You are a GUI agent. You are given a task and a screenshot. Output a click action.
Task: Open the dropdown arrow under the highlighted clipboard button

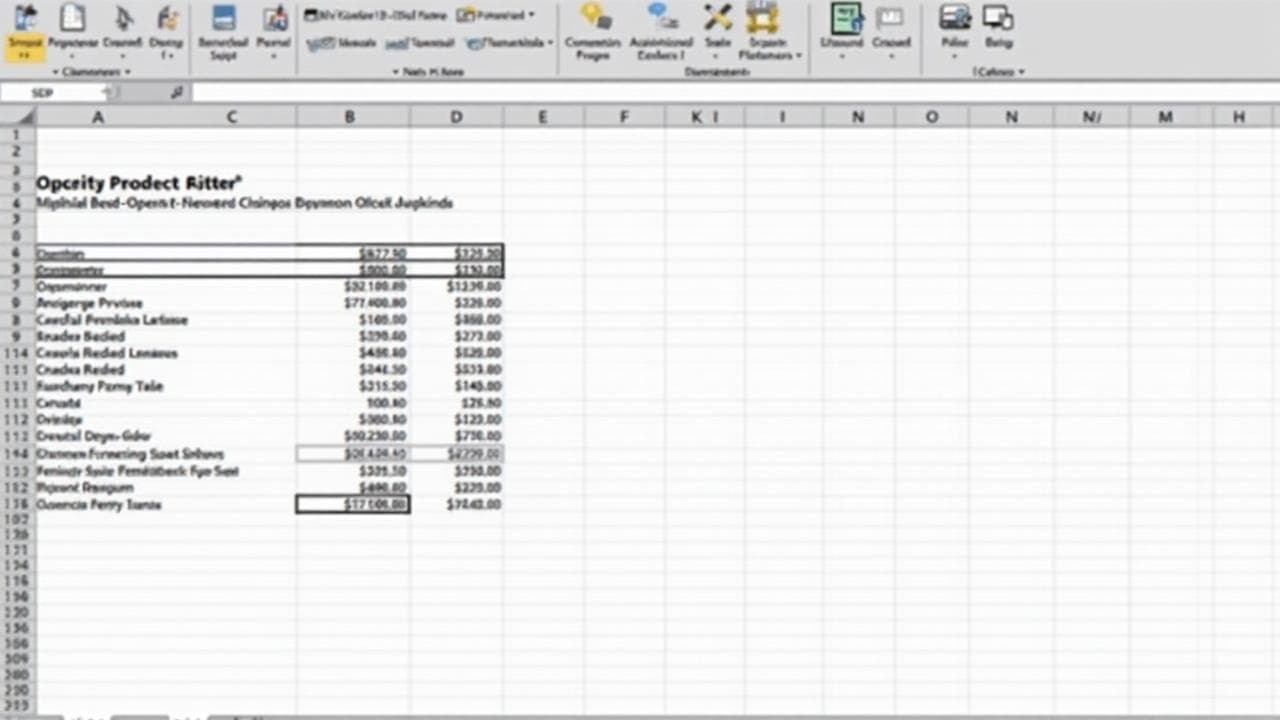click(26, 56)
